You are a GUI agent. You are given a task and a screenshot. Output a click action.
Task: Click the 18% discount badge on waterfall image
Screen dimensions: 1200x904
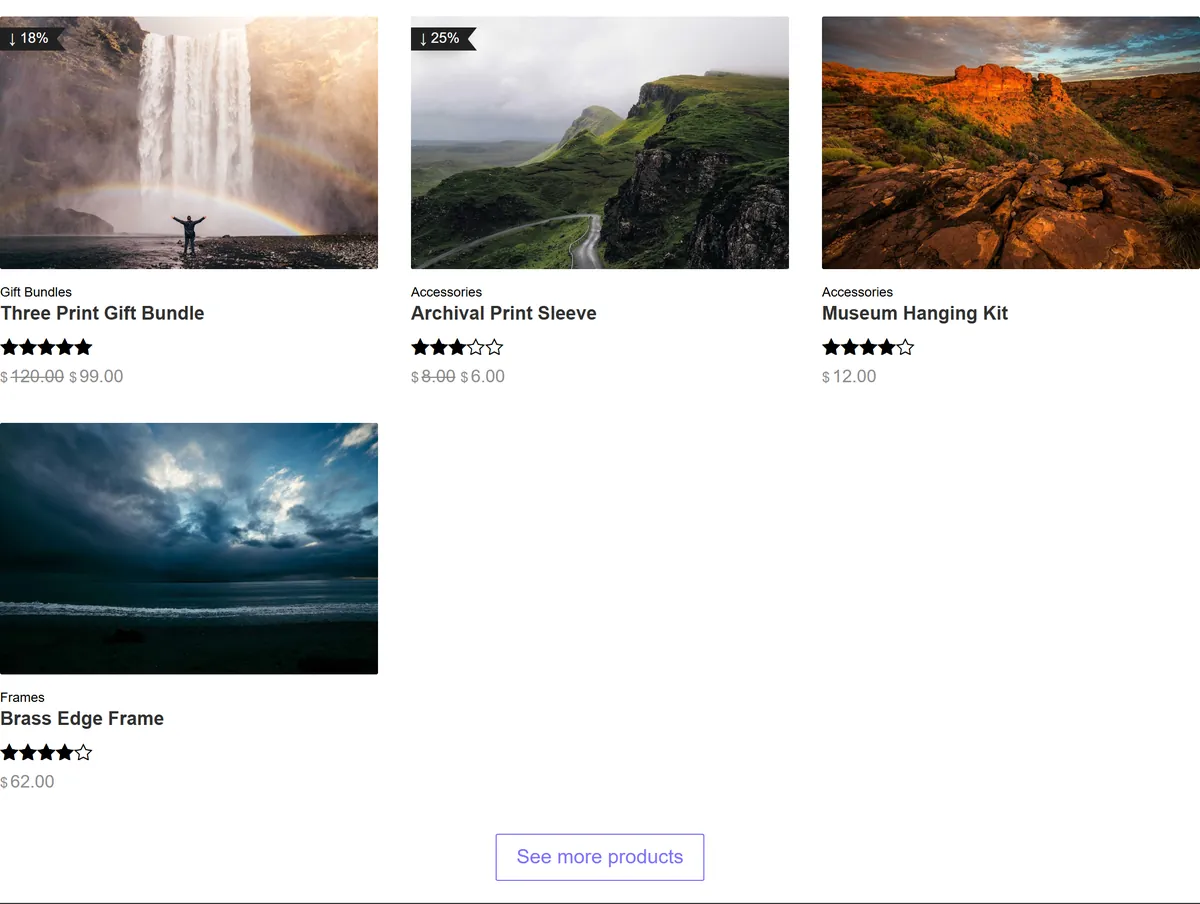(32, 38)
